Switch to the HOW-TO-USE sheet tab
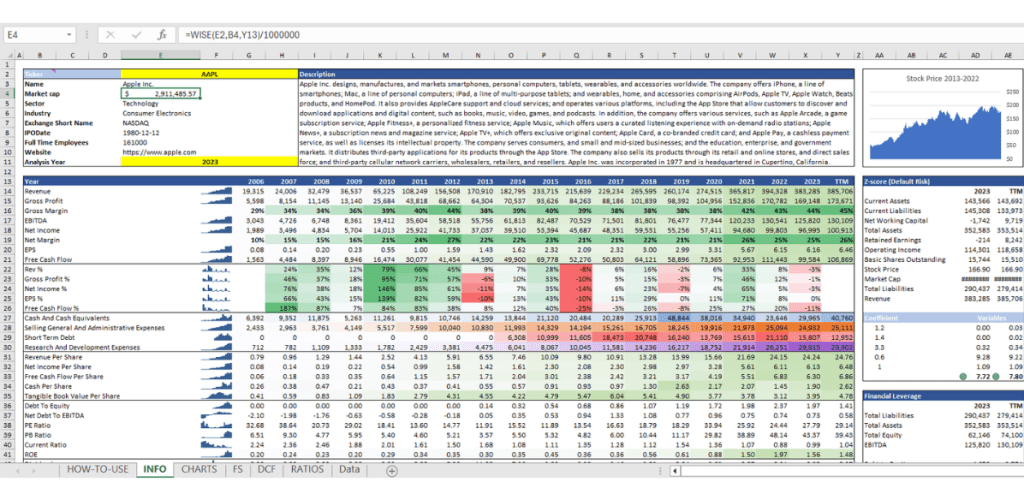 (96, 469)
